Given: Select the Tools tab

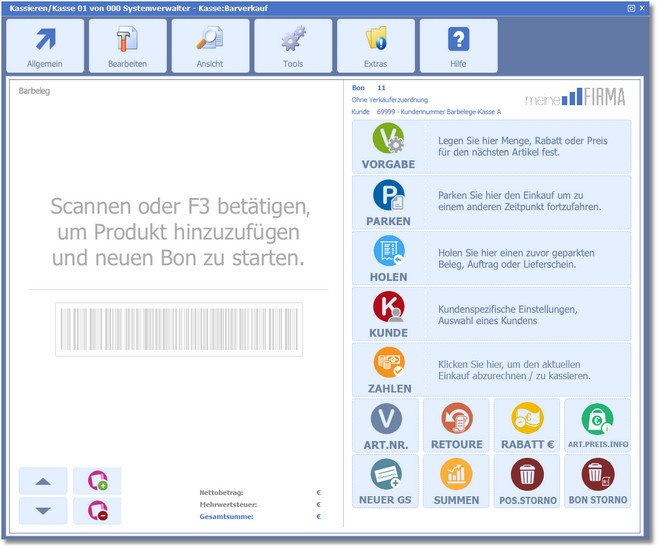Looking at the screenshot, I should point(293,46).
